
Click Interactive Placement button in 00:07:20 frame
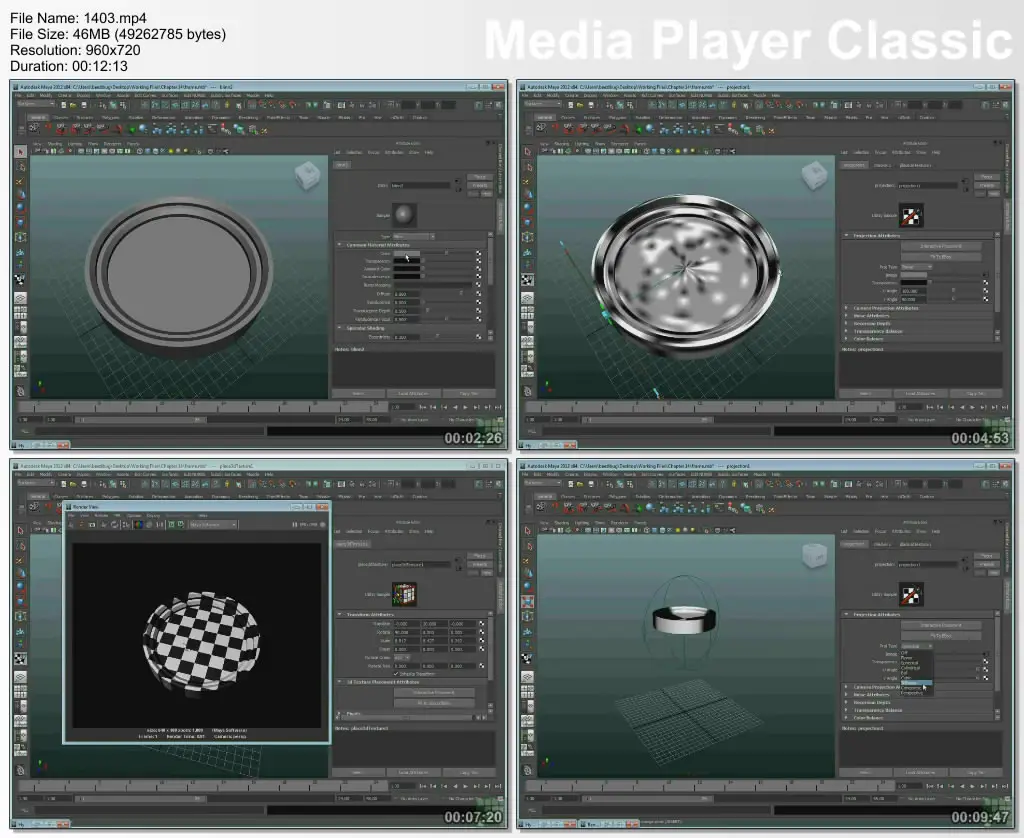[434, 692]
